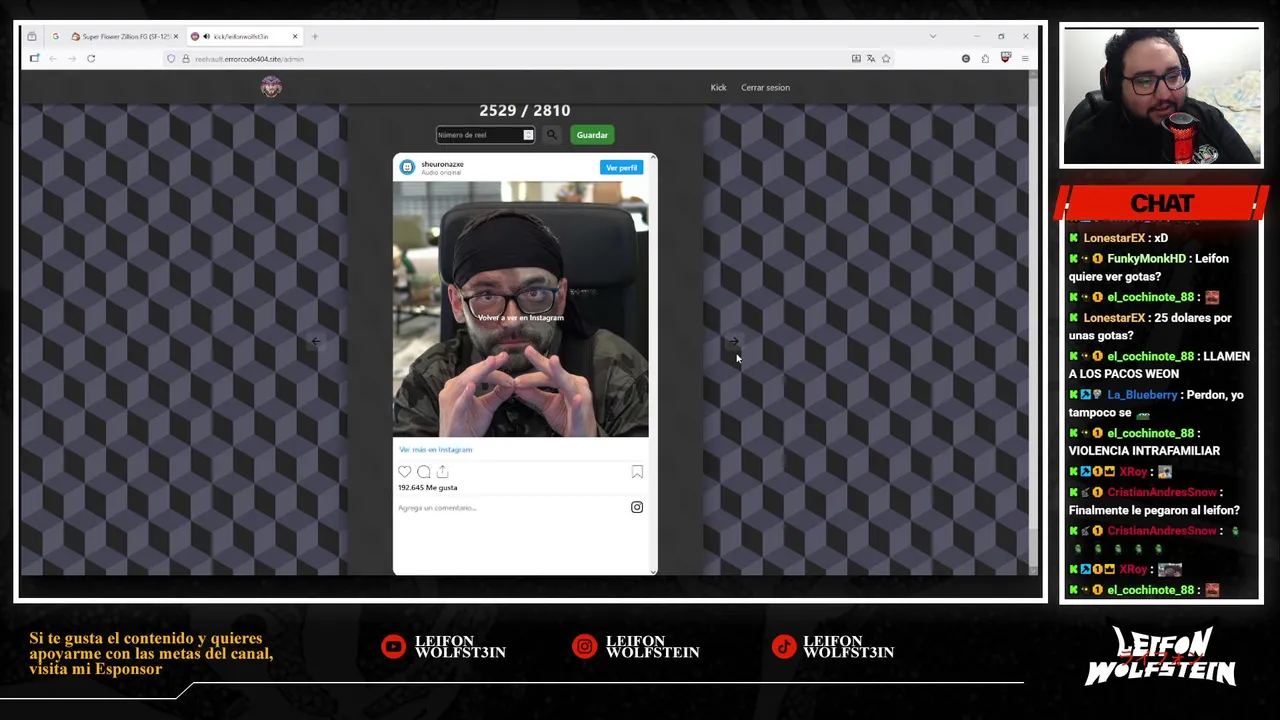Click the sidebar toggle icon left of back arrow

[34, 59]
